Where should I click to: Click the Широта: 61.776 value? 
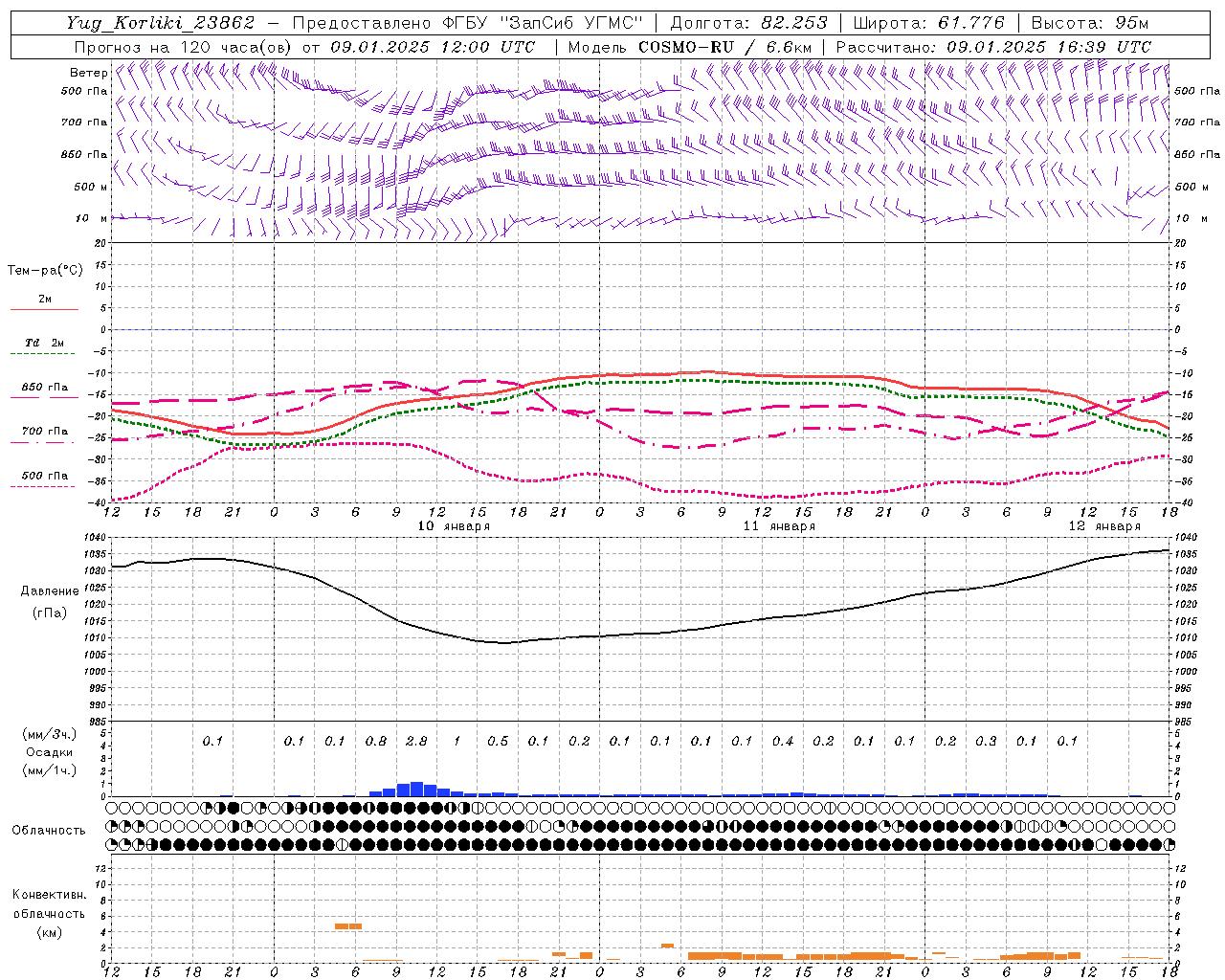pos(928,23)
